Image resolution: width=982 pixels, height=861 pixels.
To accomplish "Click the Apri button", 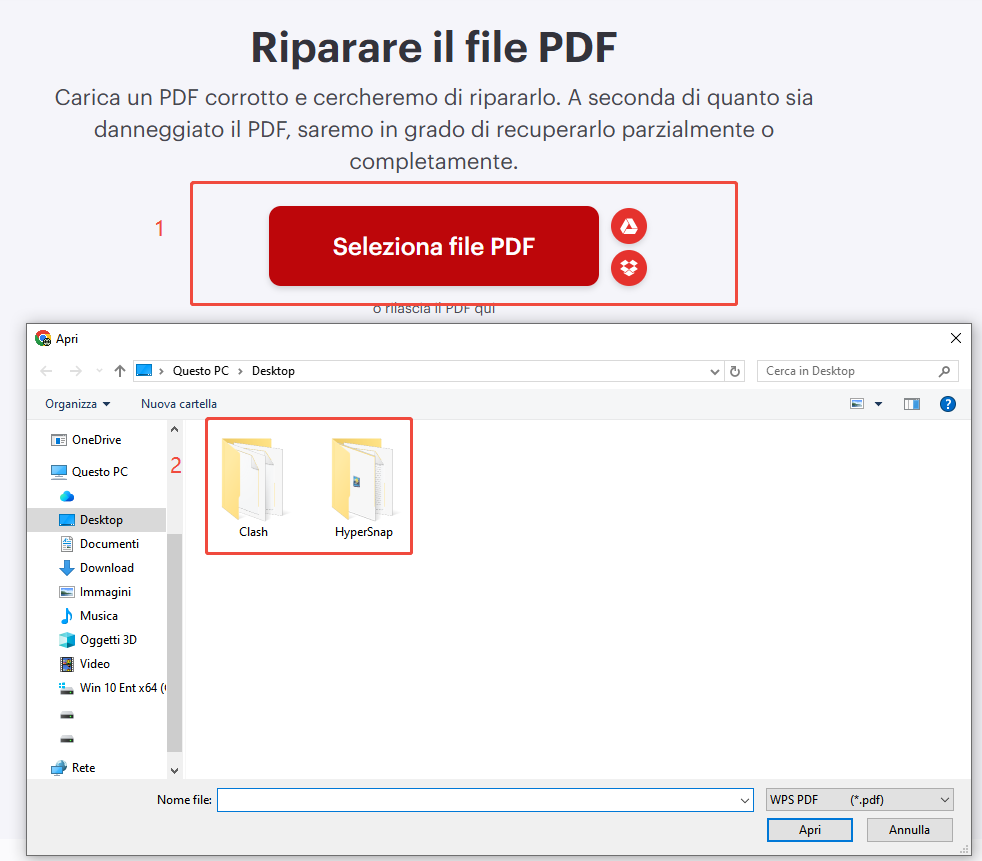I will coord(809,830).
